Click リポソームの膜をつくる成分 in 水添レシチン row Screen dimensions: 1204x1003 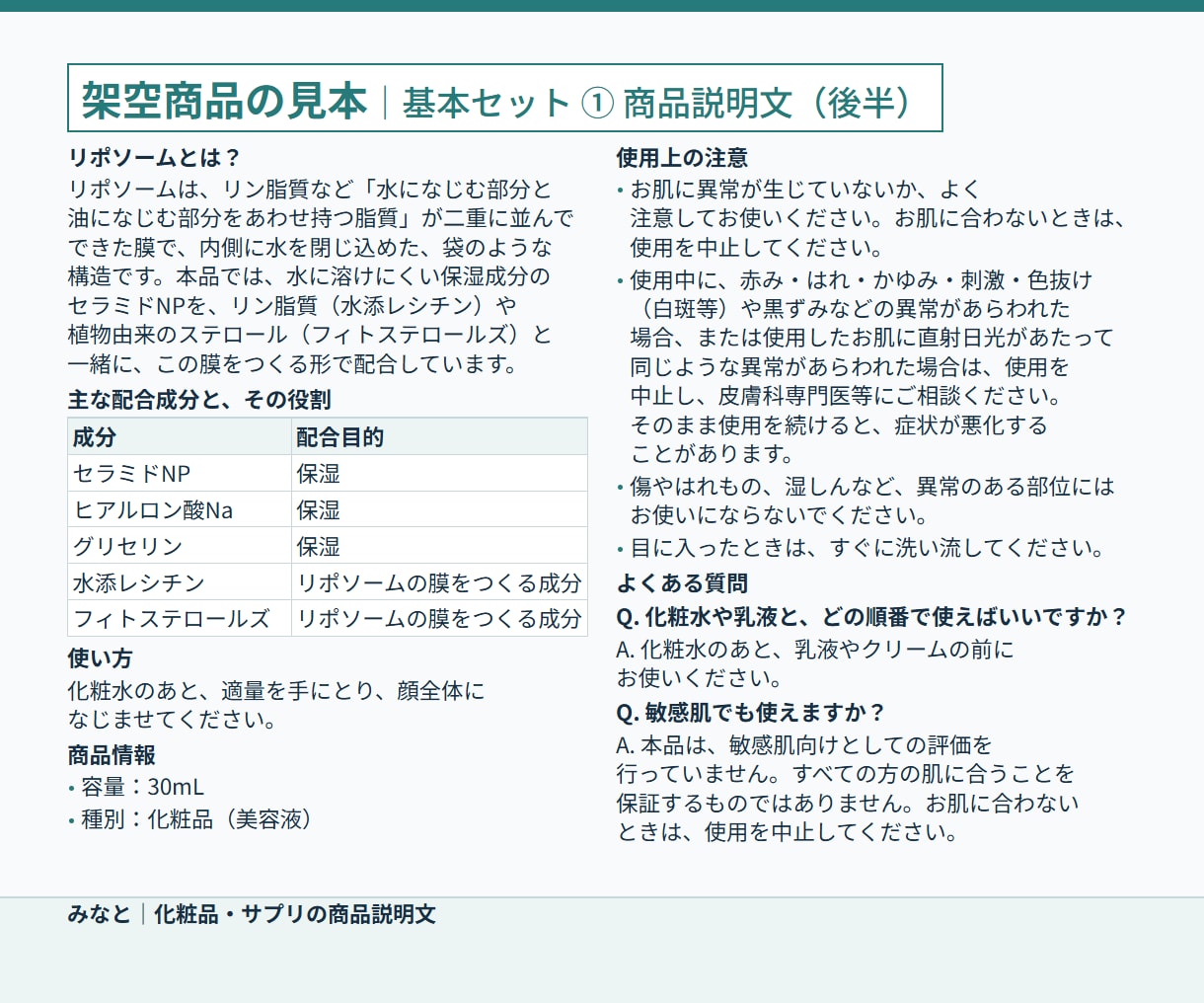[439, 582]
